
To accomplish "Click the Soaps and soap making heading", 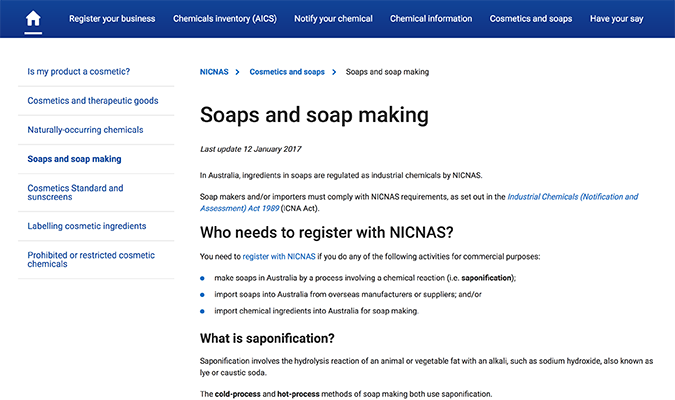I will coord(314,115).
